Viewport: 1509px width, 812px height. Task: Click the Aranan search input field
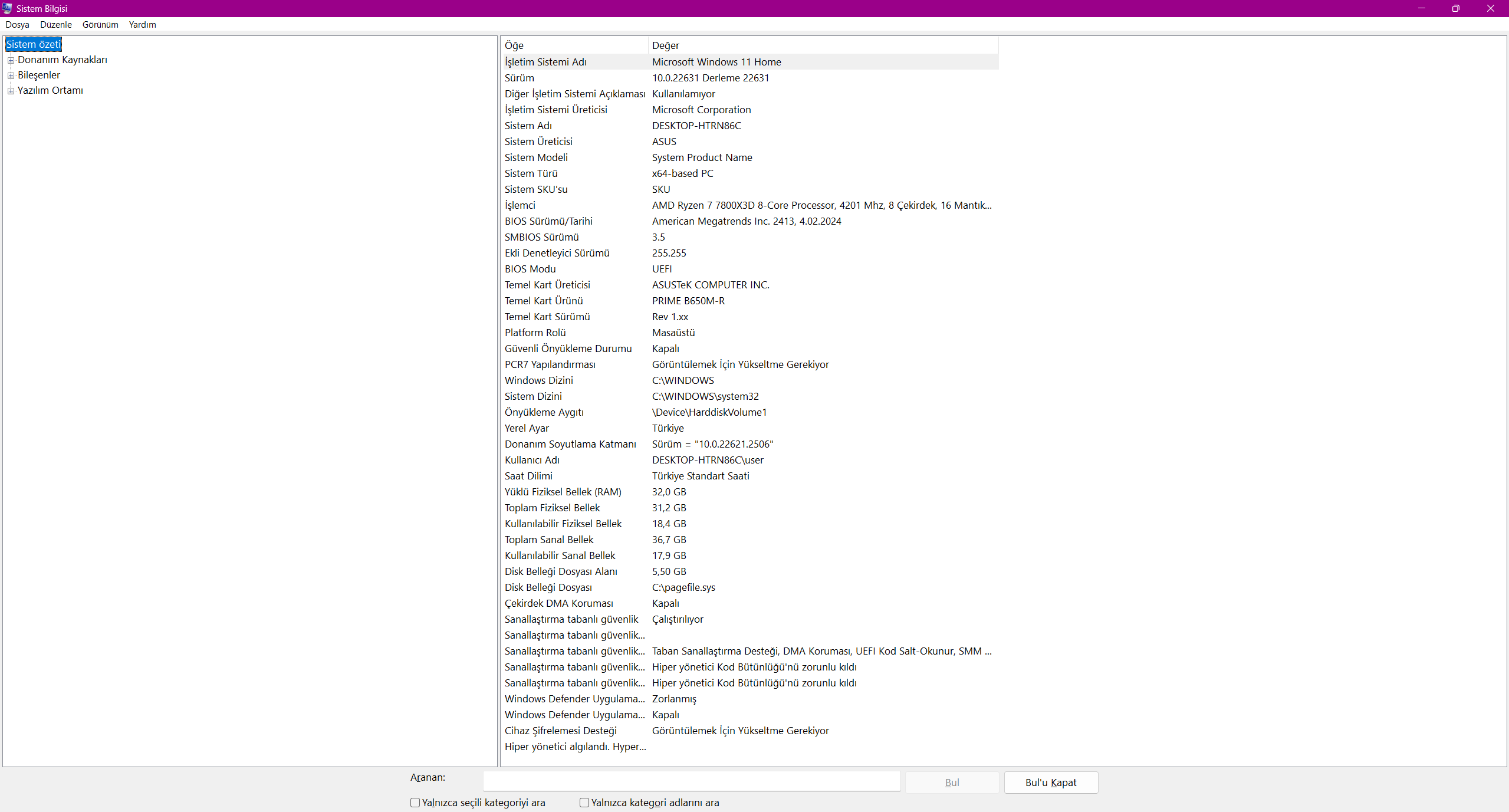point(691,781)
